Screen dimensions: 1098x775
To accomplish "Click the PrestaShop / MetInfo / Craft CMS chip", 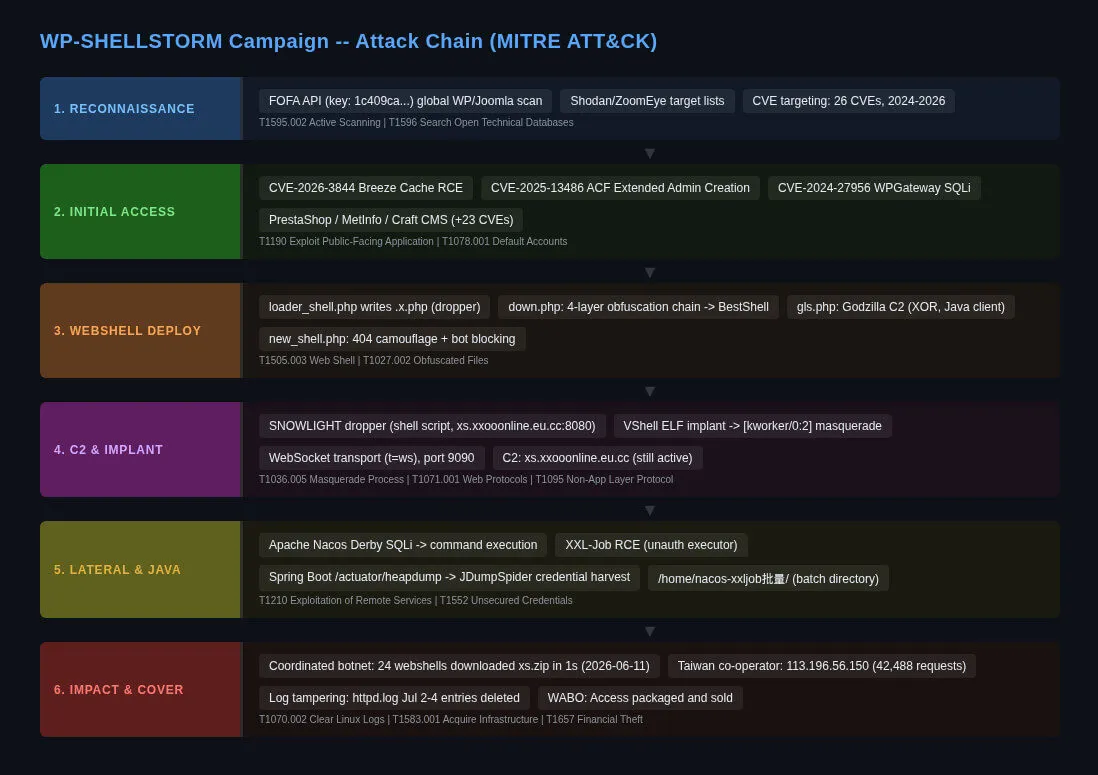I will pos(391,220).
